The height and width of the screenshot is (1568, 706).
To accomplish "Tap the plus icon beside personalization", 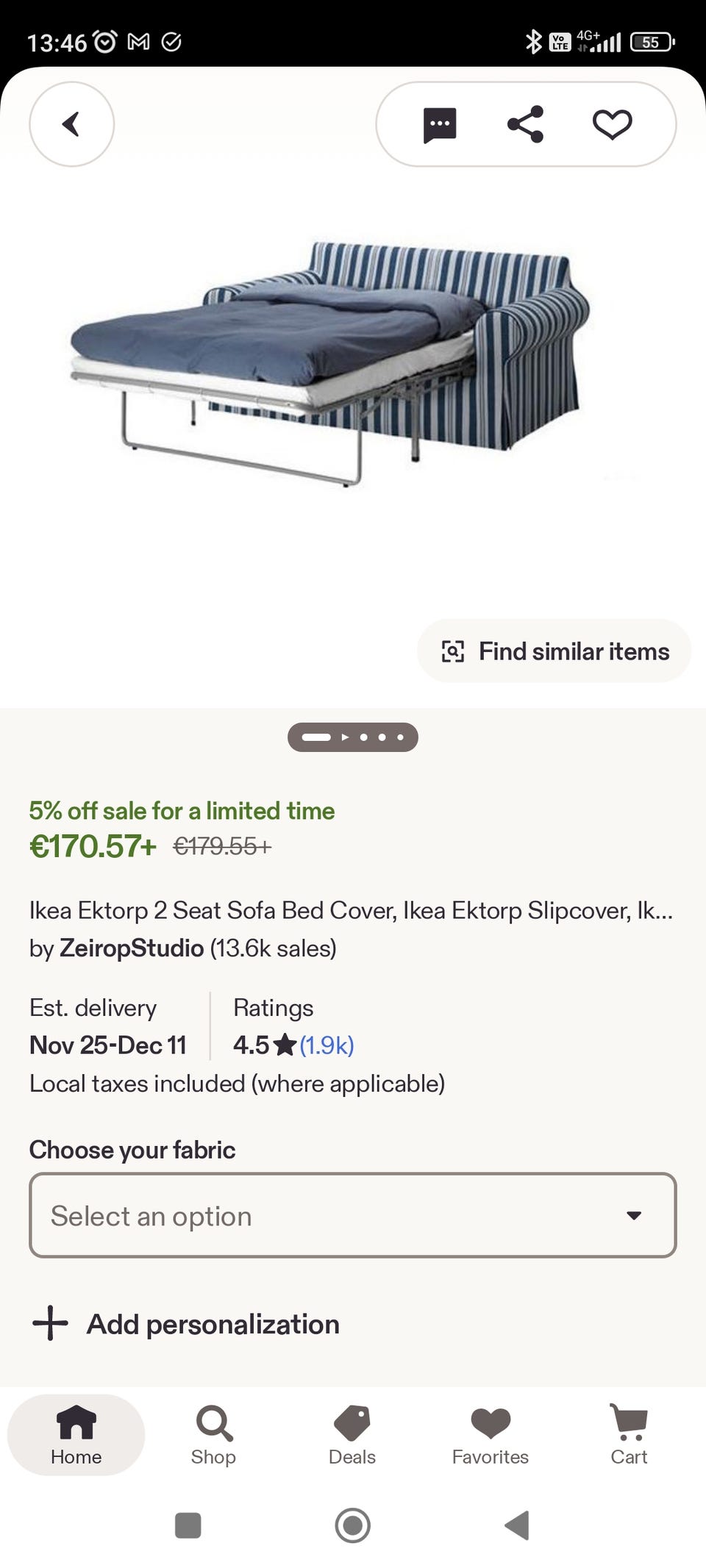I will pyautogui.click(x=50, y=1323).
